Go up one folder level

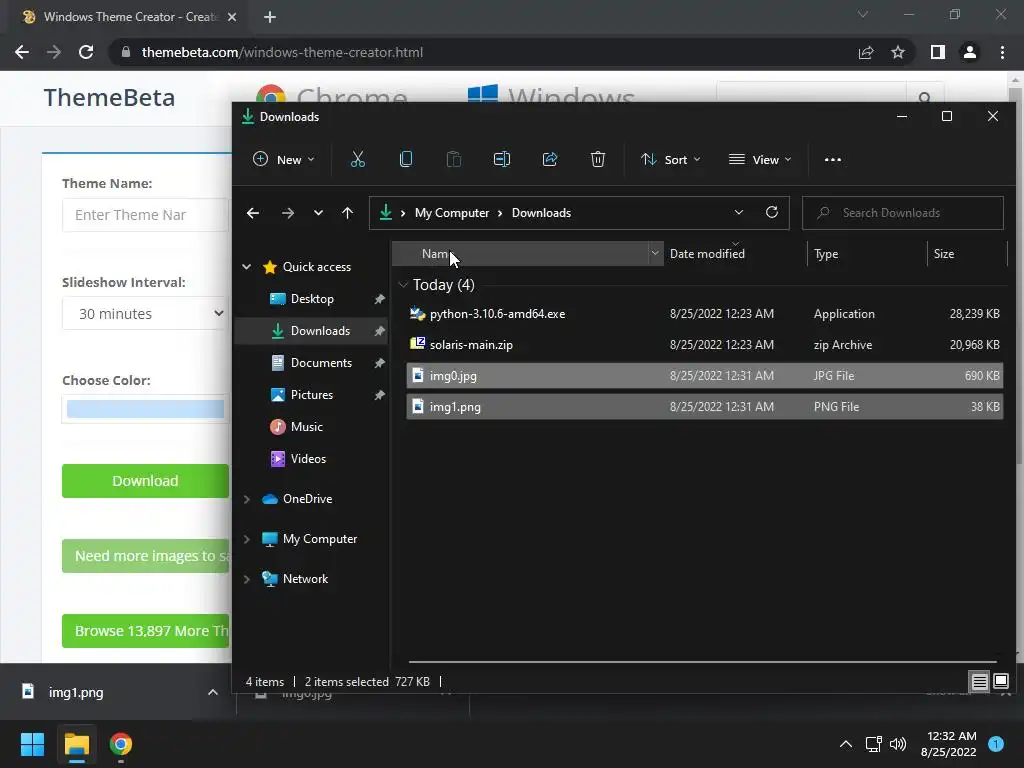[x=347, y=213]
